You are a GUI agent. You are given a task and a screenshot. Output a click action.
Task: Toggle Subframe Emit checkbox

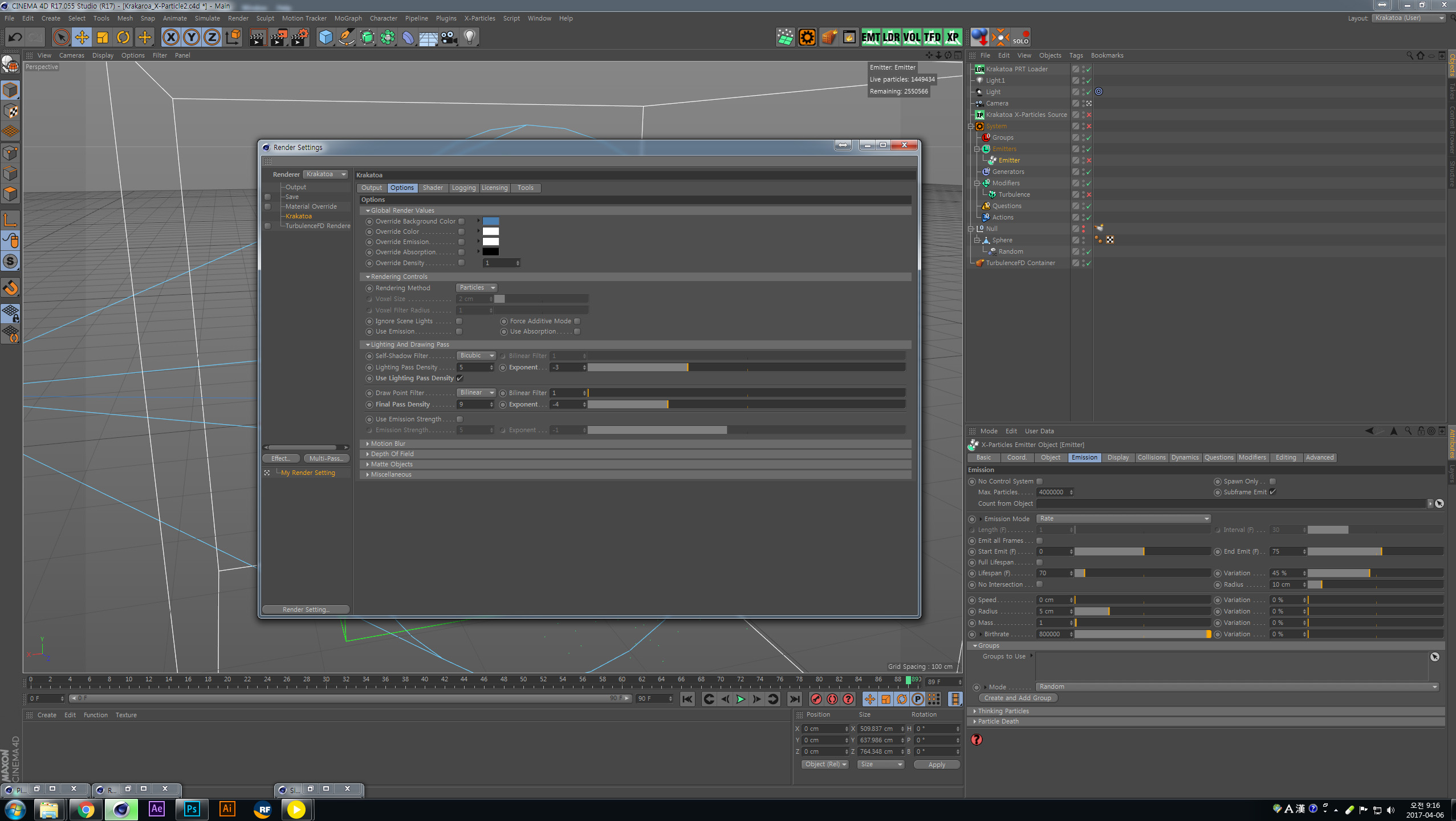coord(1273,492)
